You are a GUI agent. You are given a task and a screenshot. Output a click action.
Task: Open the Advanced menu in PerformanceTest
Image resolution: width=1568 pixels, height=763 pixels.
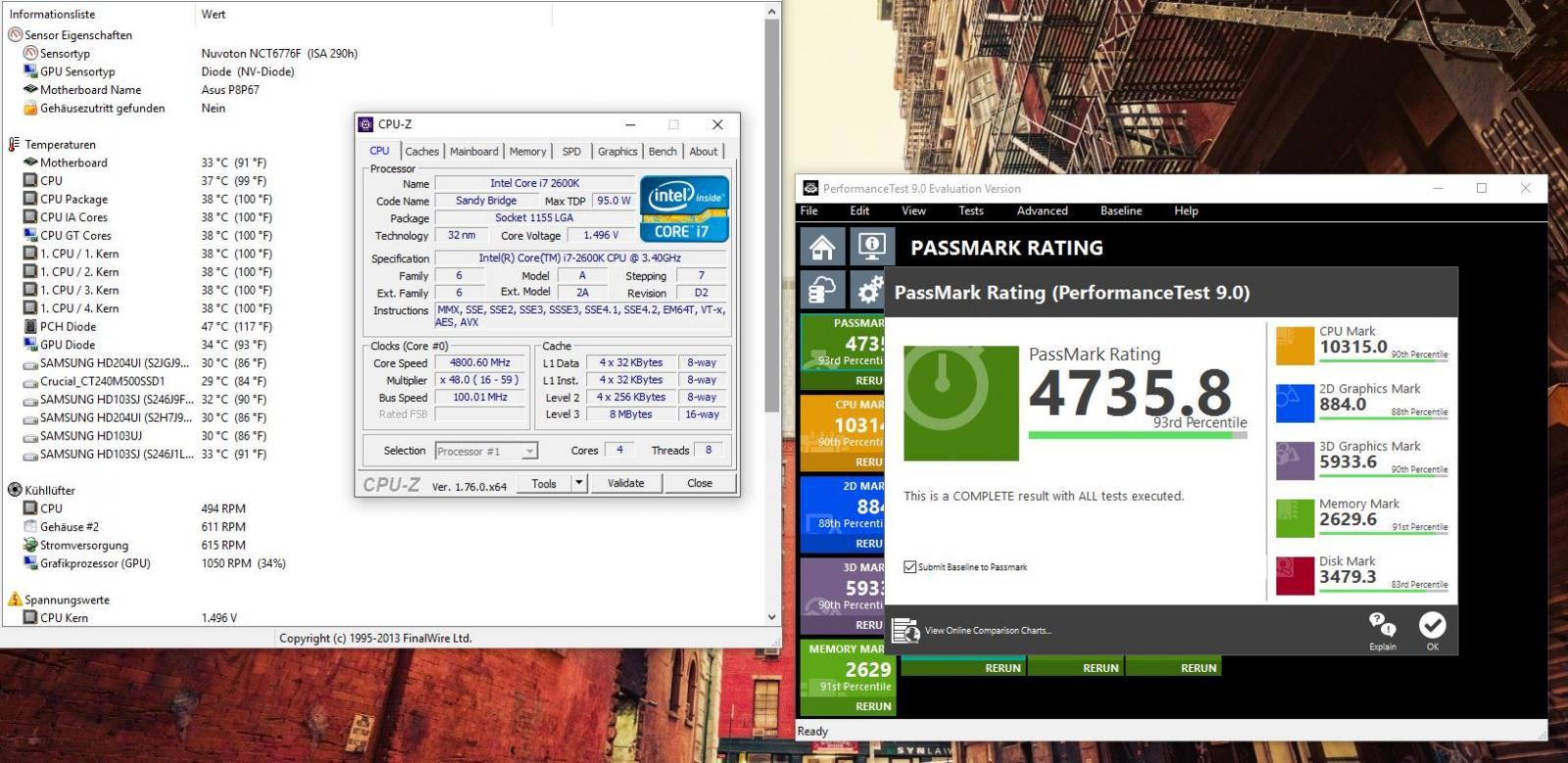1042,211
